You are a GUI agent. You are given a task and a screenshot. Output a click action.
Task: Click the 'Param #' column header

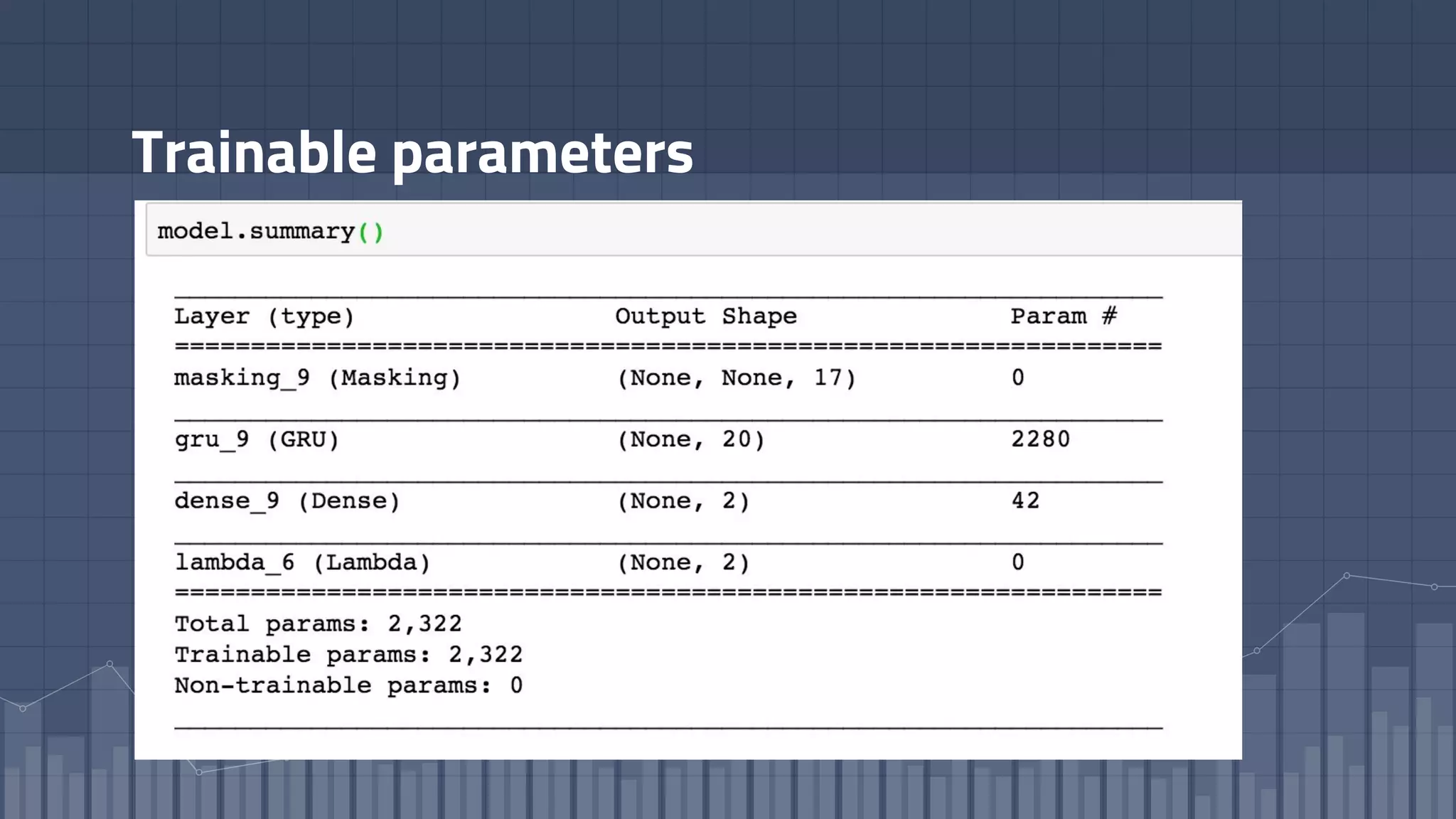pos(1064,316)
